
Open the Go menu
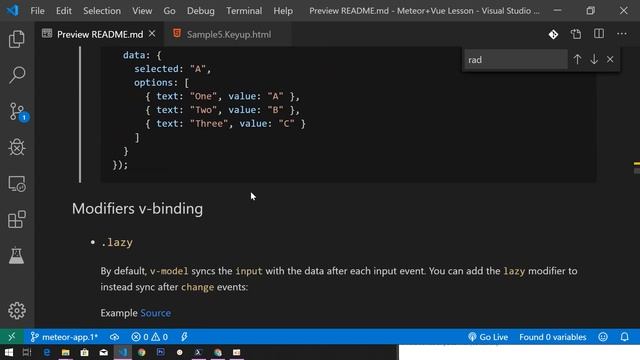[169, 11]
